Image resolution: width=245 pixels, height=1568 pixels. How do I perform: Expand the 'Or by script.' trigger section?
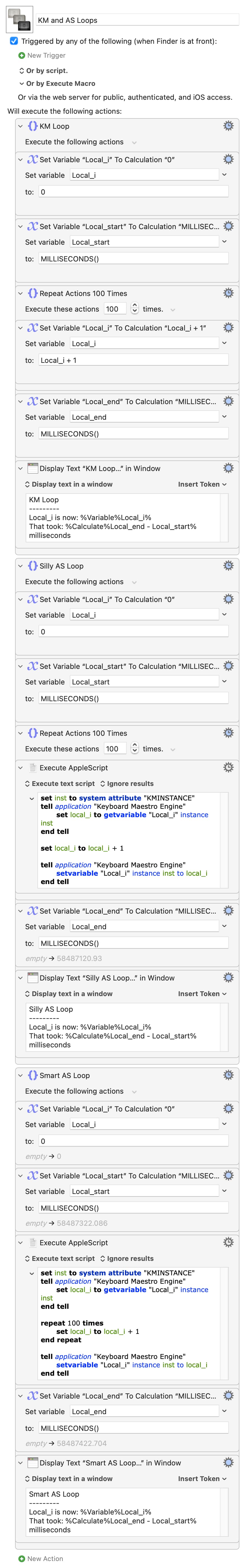22,71
